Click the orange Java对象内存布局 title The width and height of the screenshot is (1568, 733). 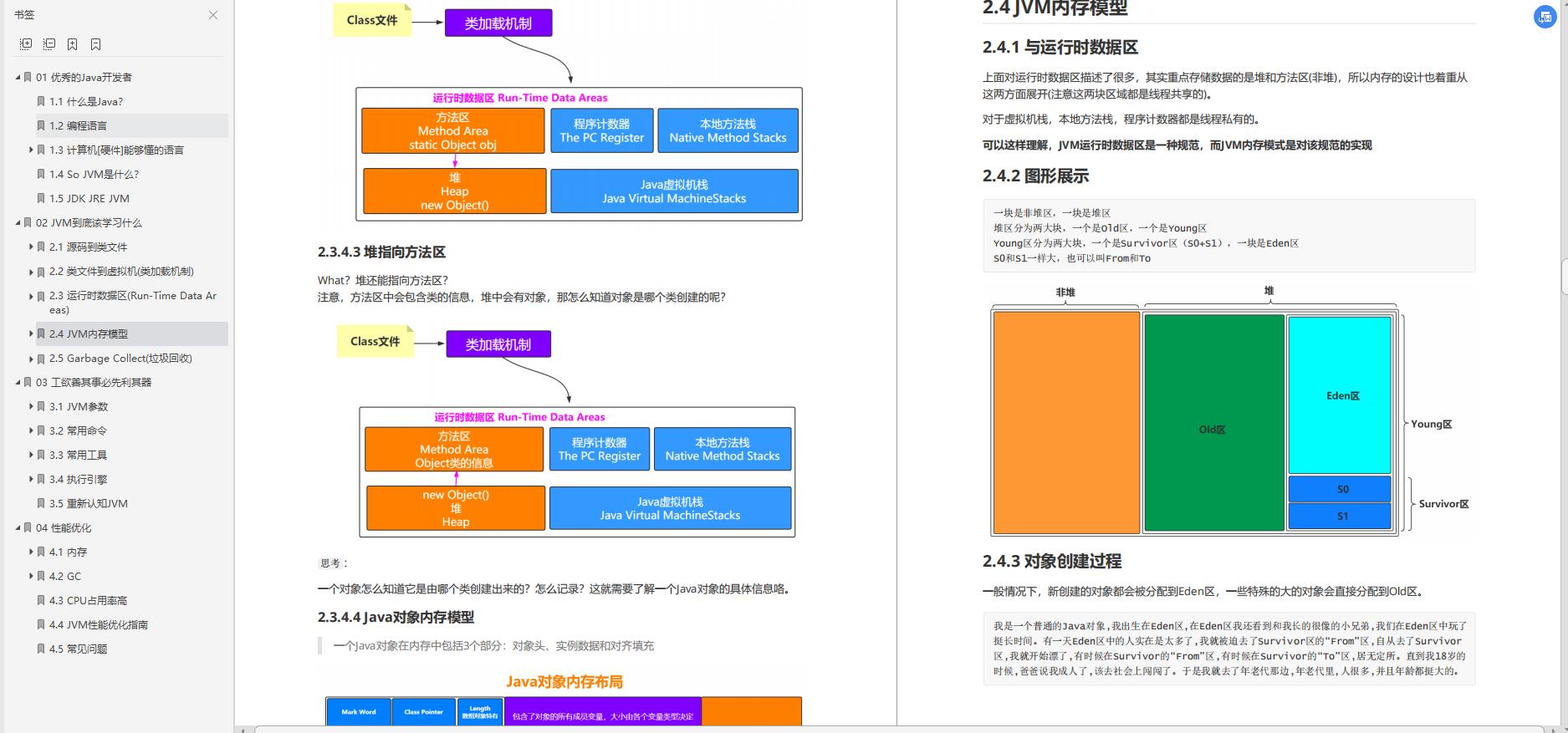tap(564, 682)
